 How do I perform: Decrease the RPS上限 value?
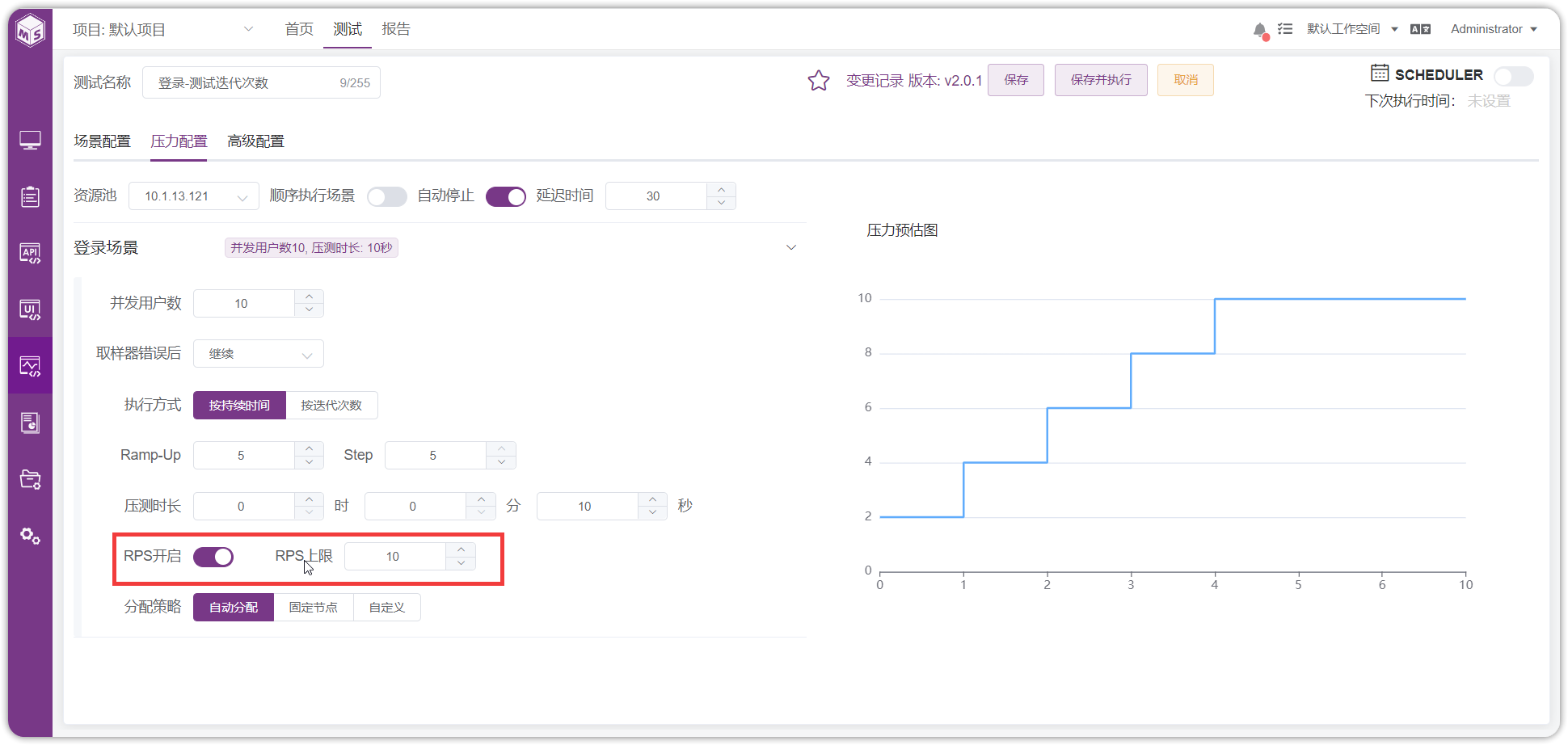(461, 563)
